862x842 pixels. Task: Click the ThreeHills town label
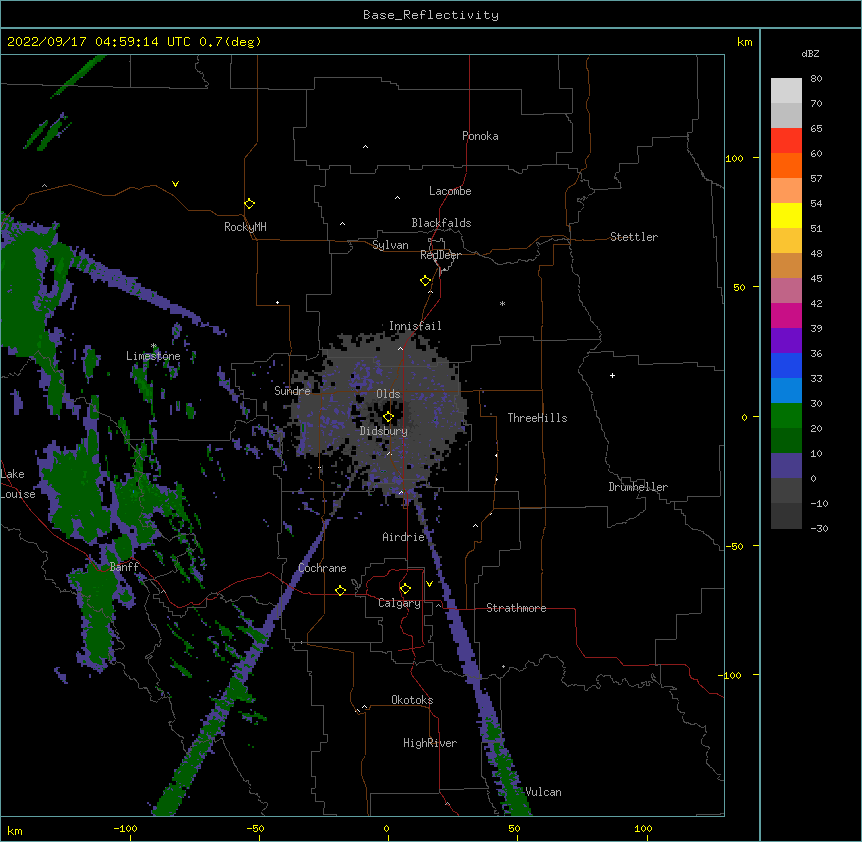pyautogui.click(x=537, y=418)
